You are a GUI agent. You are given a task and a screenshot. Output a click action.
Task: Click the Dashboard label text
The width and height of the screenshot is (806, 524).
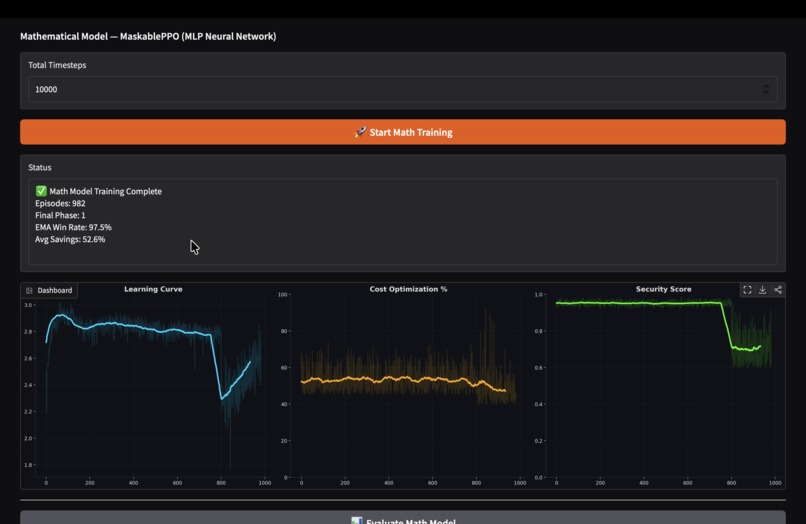pos(54,291)
